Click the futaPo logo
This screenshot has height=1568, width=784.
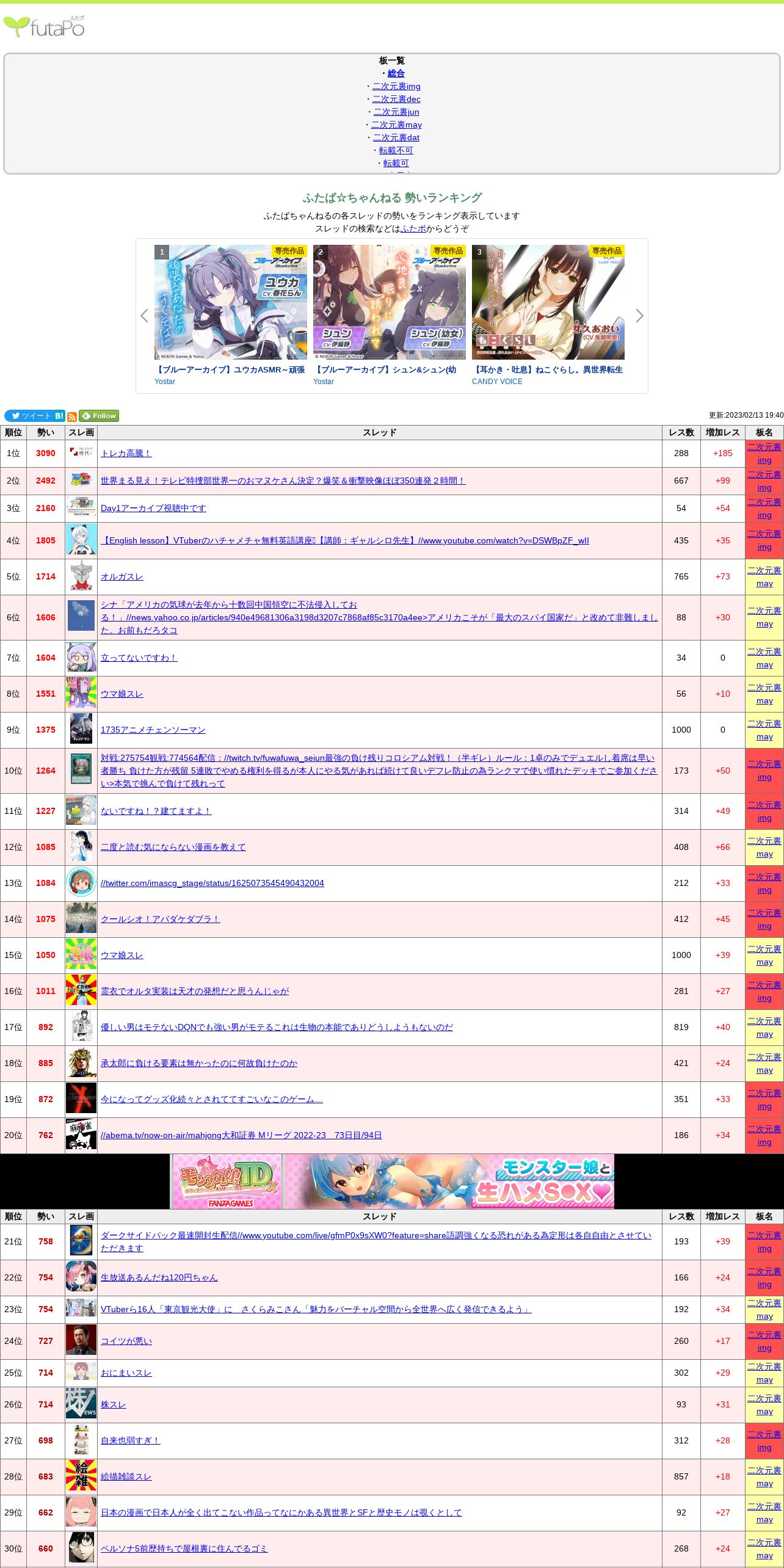click(44, 27)
